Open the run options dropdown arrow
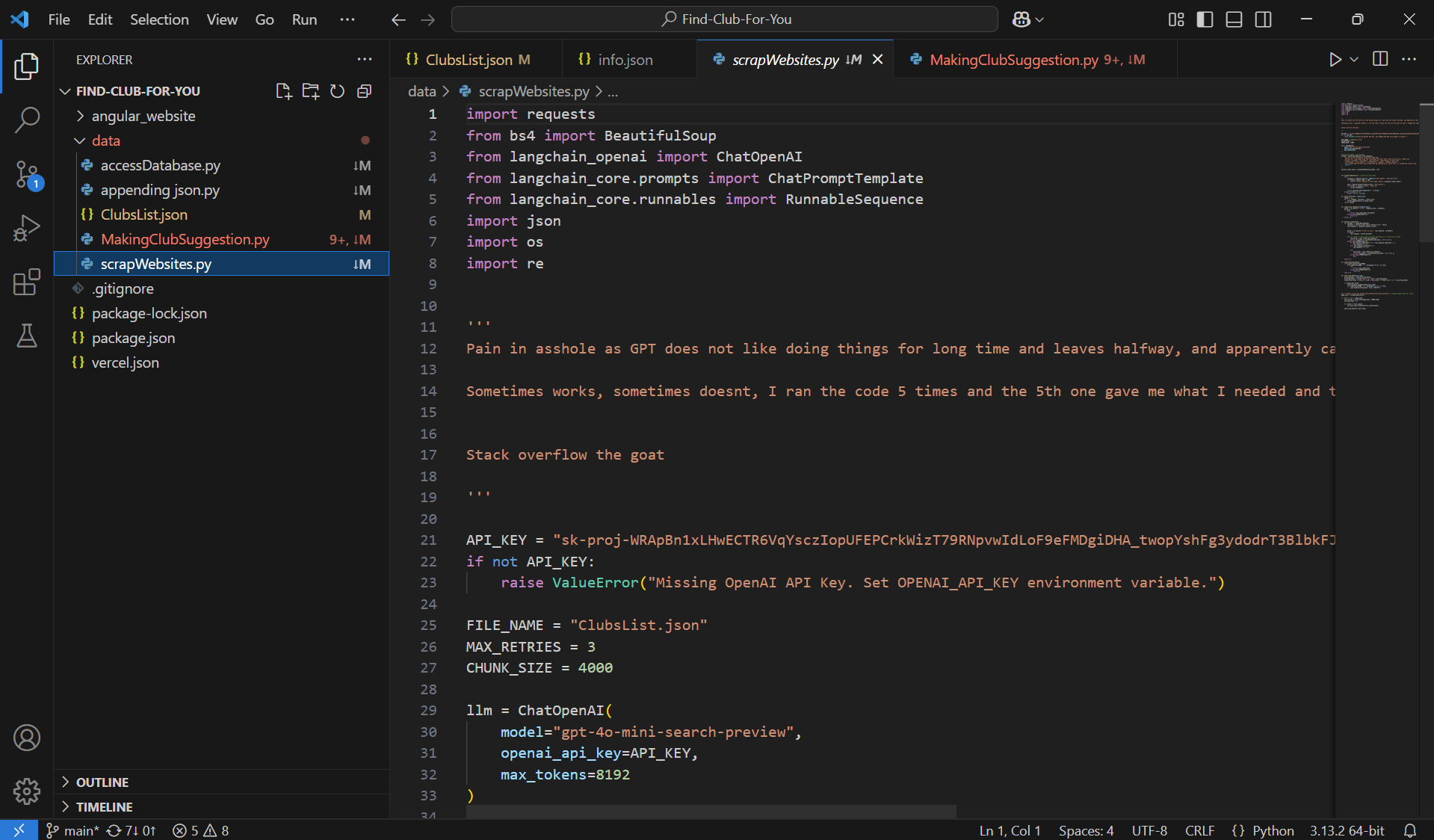This screenshot has height=840, width=1434. [1354, 60]
